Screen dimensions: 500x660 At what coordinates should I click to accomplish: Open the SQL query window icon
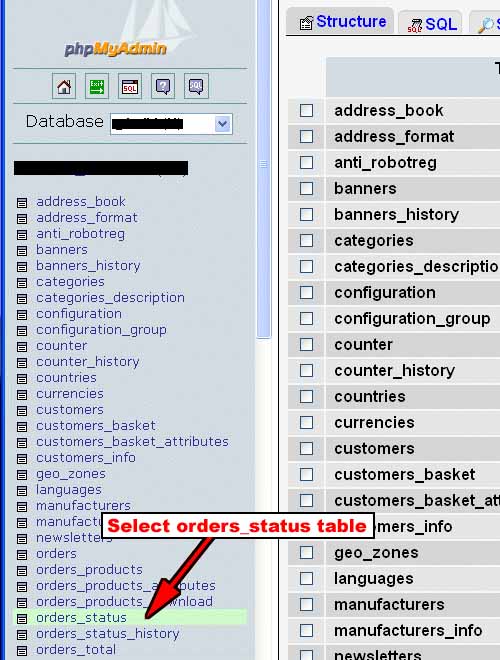(130, 86)
